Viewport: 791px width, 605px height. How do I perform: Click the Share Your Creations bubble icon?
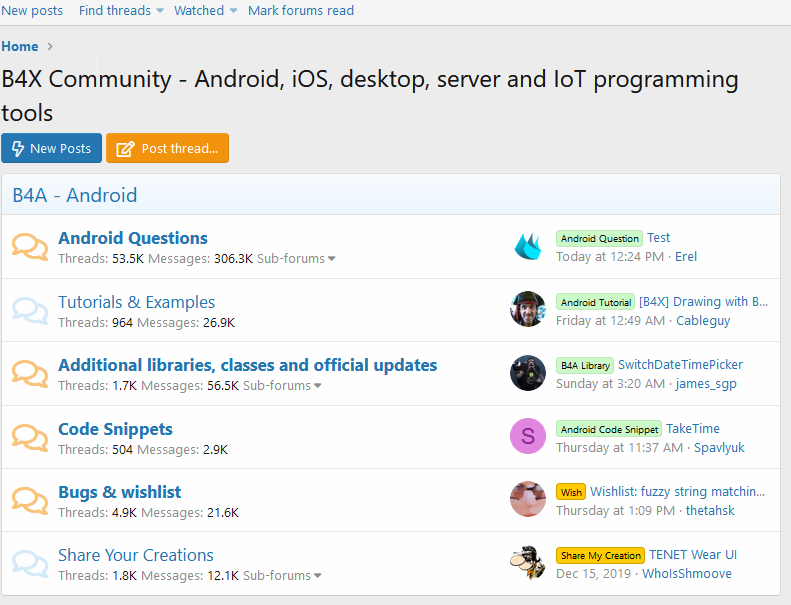[30, 563]
